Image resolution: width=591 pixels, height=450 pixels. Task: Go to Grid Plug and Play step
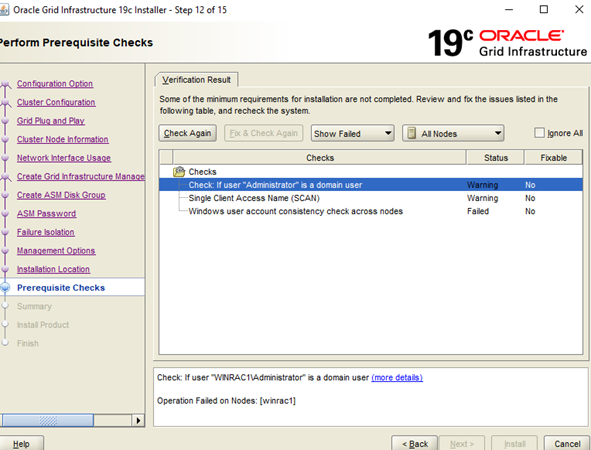[51, 121]
